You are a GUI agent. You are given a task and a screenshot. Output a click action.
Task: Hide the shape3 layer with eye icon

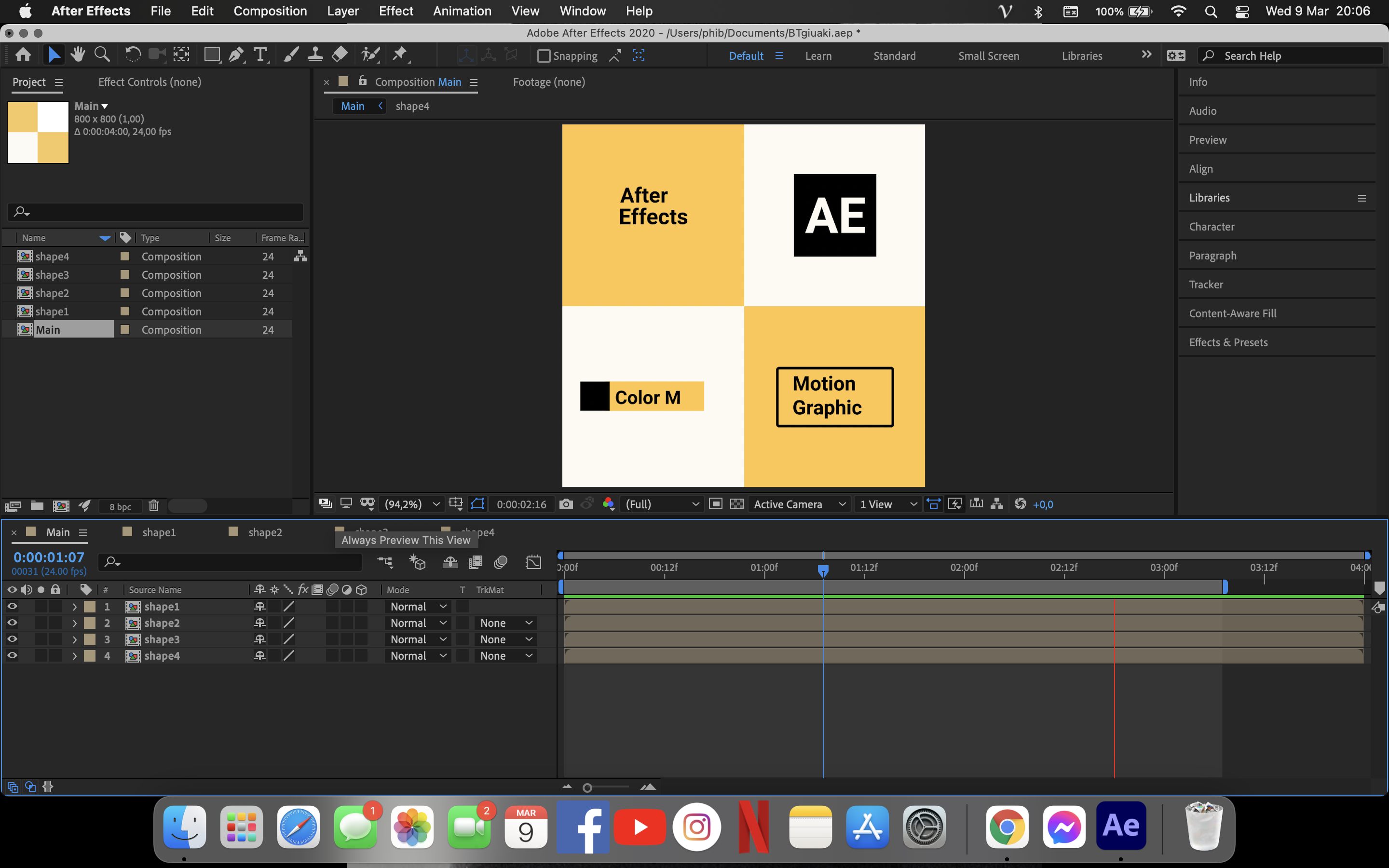pyautogui.click(x=12, y=639)
